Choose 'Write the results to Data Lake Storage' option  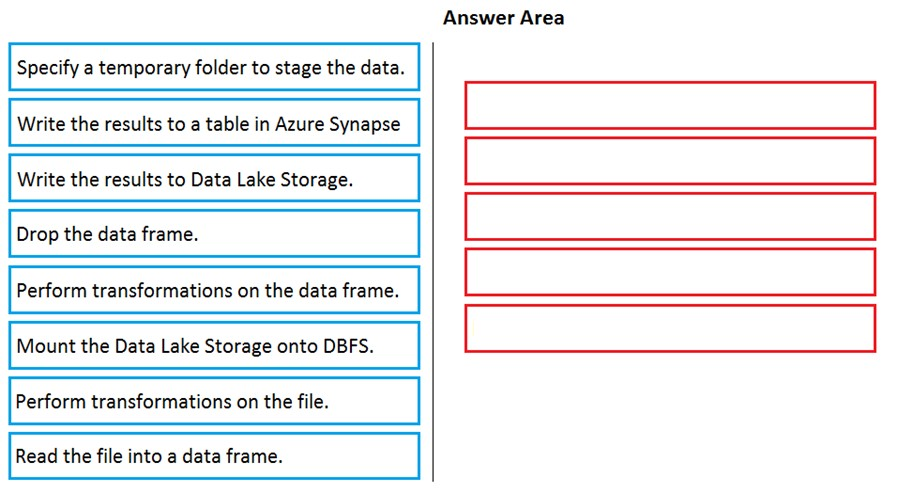214,178
